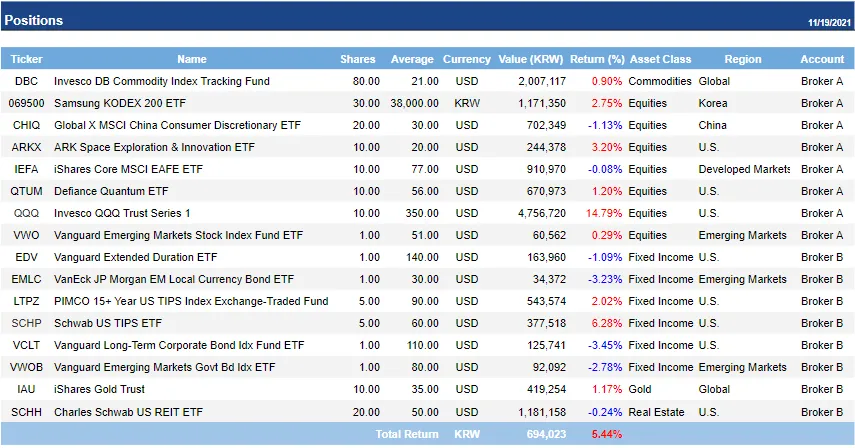Viewport: 855px width, 448px height.
Task: Click the Samsung KODEX 200 ETF name
Action: (x=118, y=103)
